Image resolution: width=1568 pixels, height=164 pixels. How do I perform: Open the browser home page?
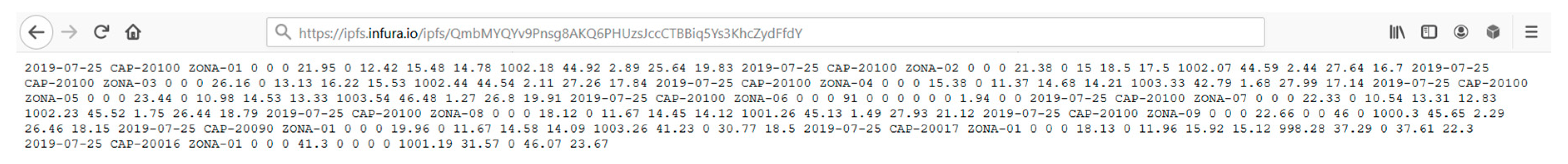coord(133,32)
